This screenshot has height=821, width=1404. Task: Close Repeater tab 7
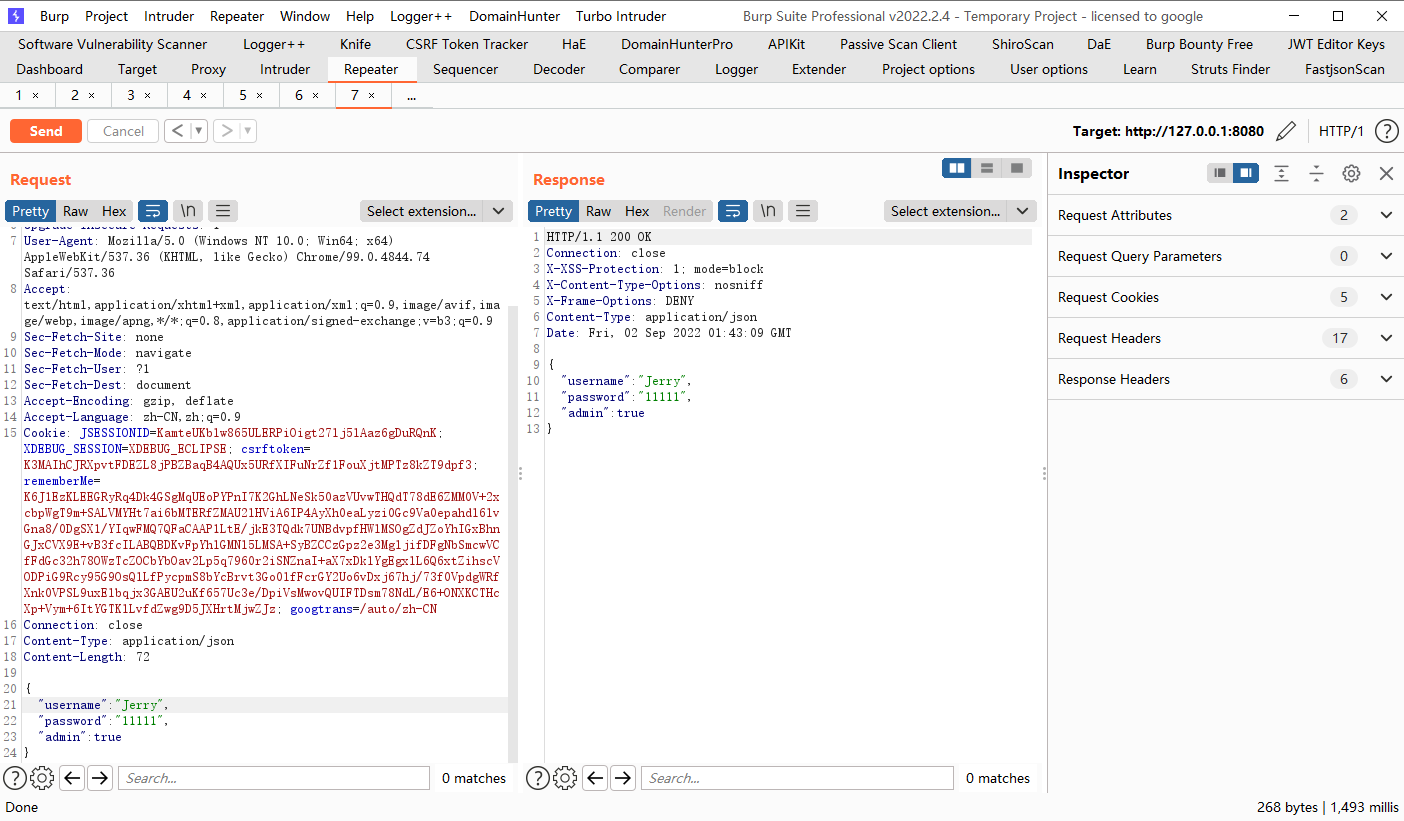pos(371,95)
